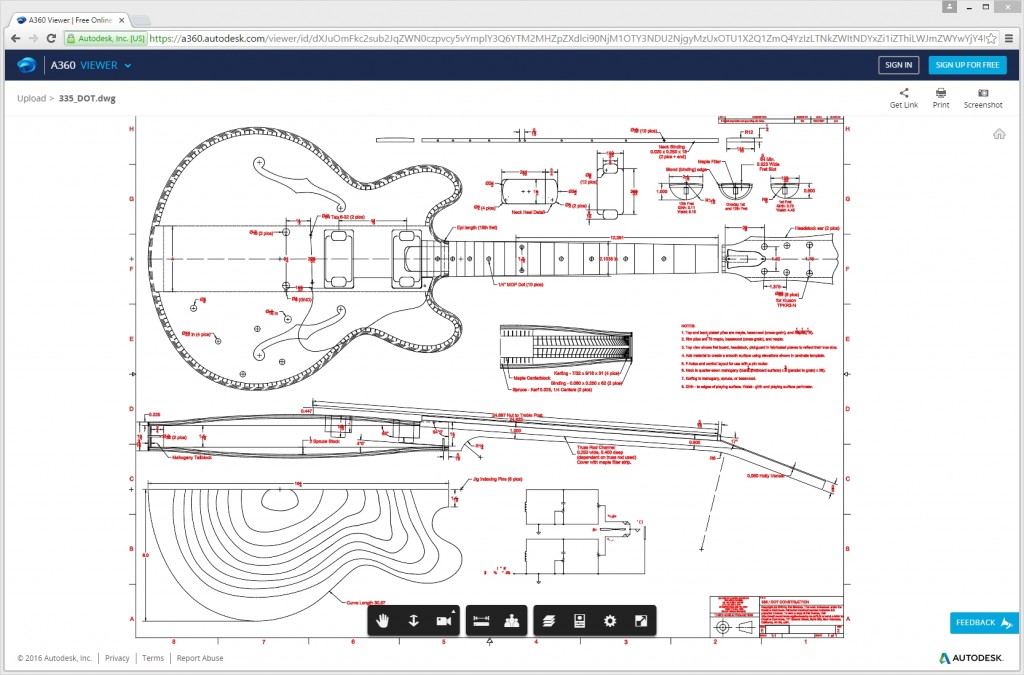Open the viewer Settings gear

pyautogui.click(x=609, y=621)
